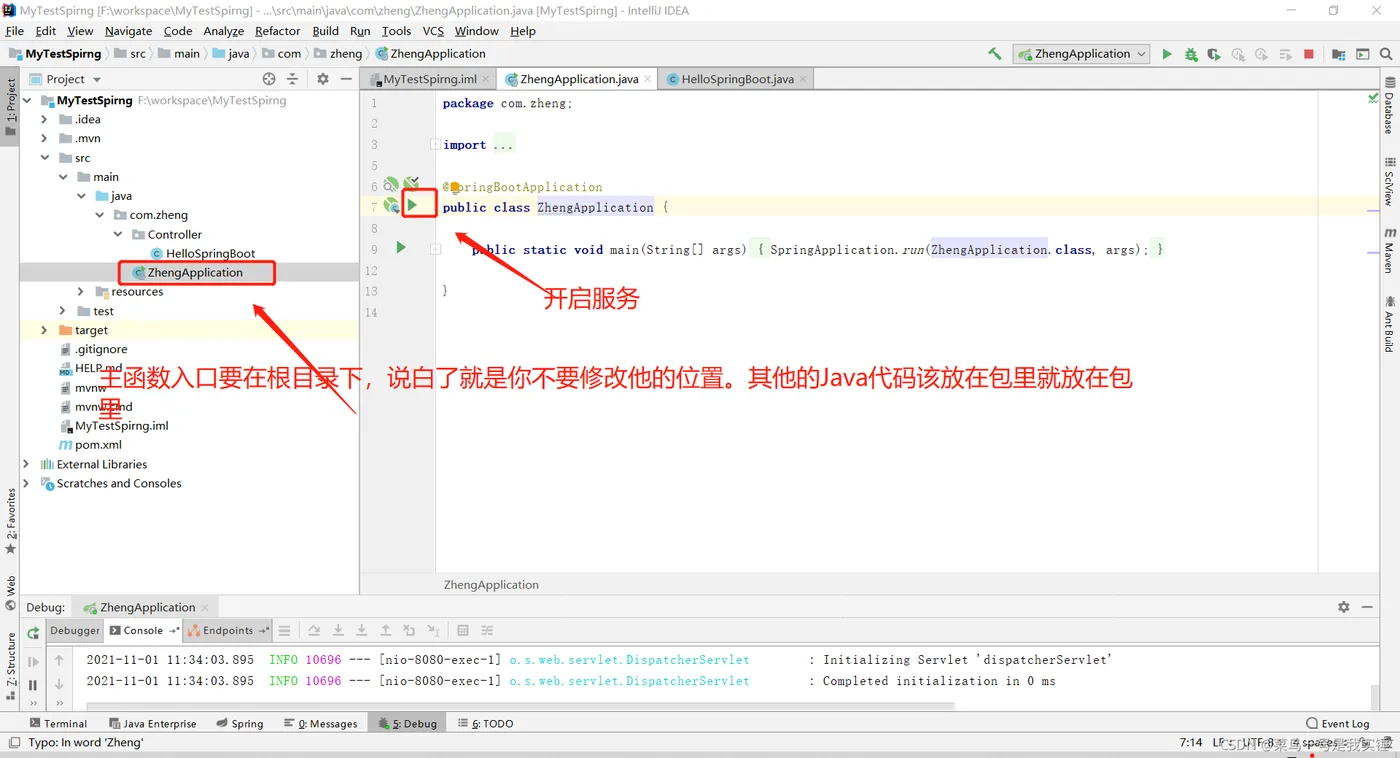Switch to the Console tab
Screen dimensions: 1400x758
[x=144, y=630]
